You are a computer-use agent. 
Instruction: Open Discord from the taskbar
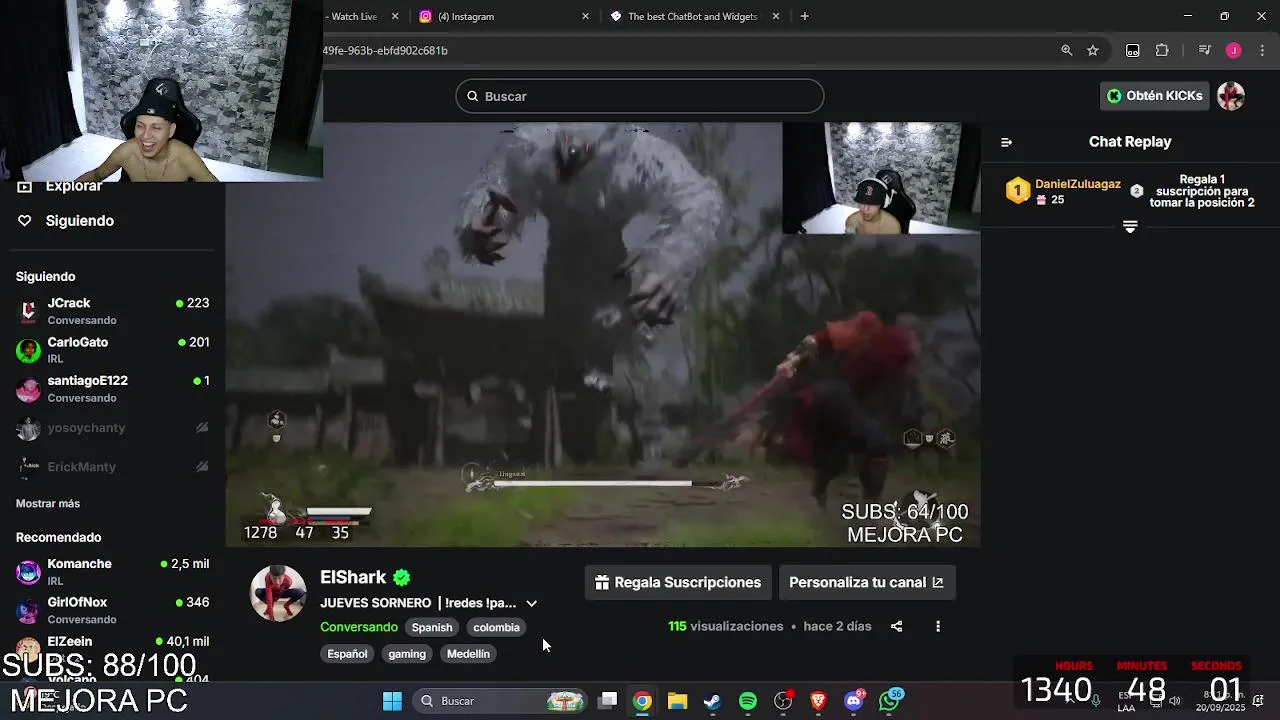[853, 701]
